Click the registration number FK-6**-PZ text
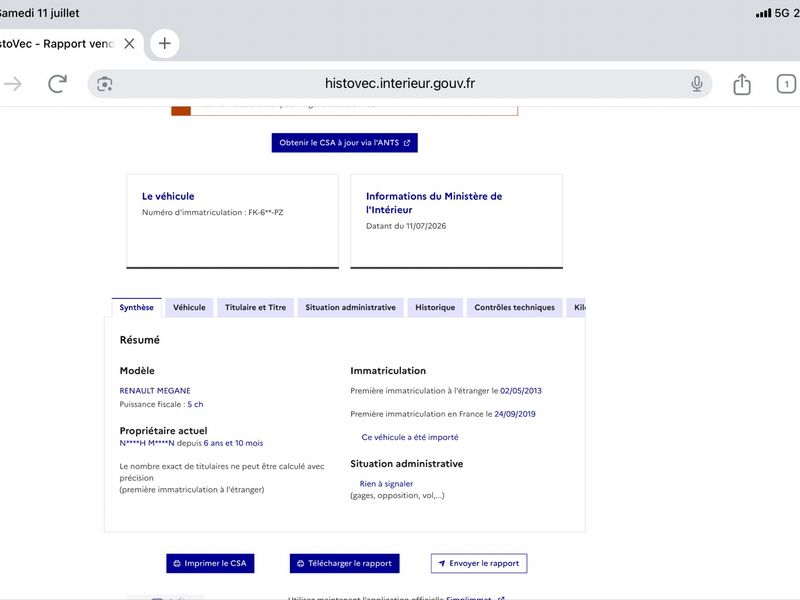 (x=266, y=212)
